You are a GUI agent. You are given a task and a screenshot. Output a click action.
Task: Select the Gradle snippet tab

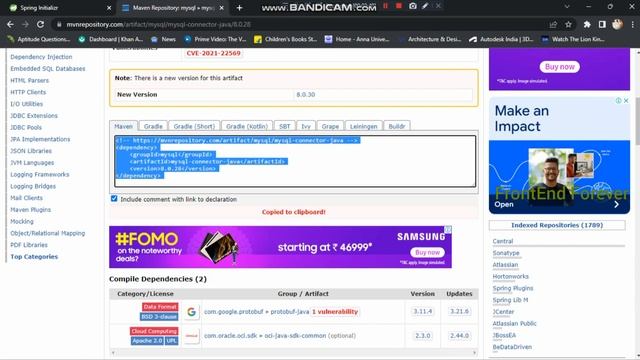[153, 127]
